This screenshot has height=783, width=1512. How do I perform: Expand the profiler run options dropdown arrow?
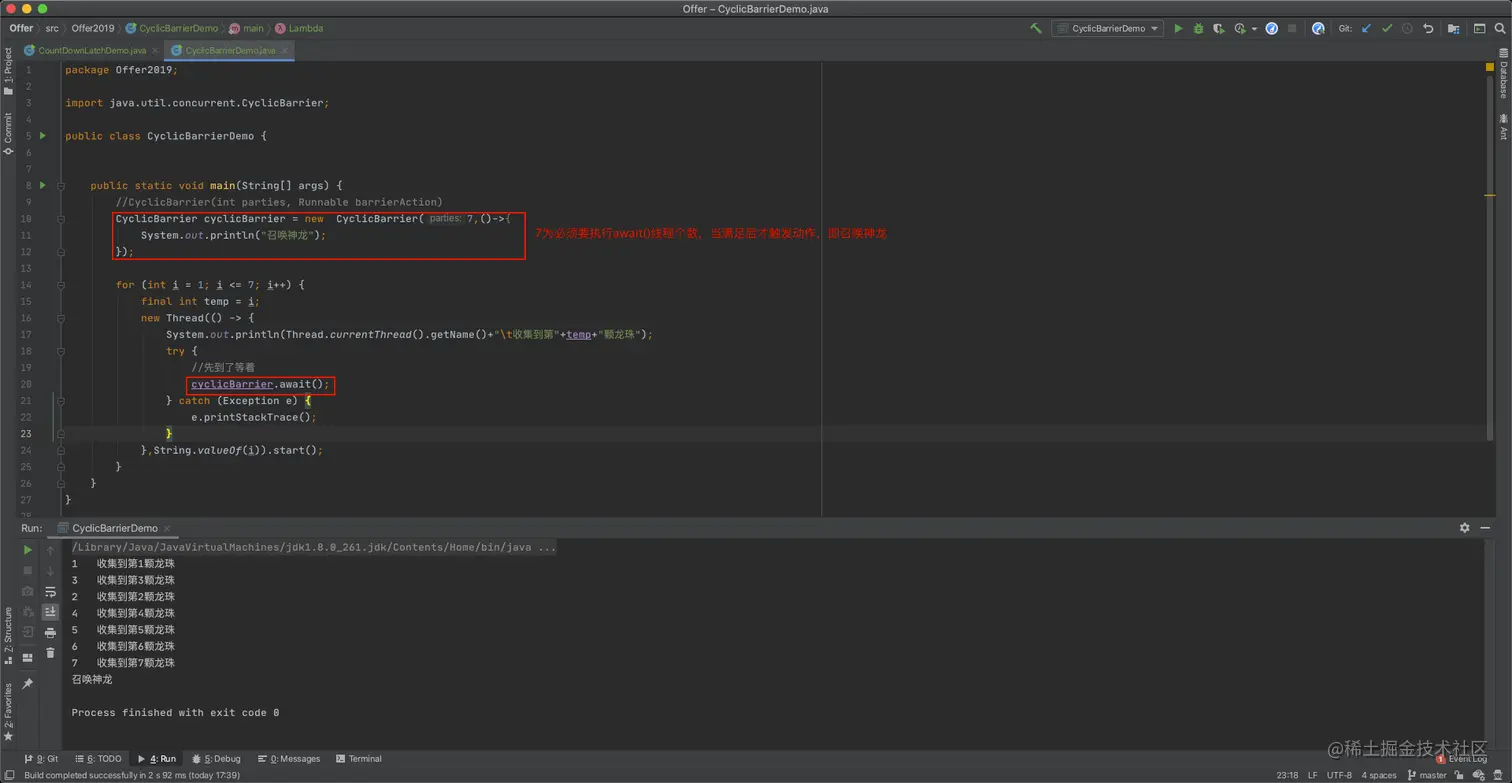(x=1254, y=29)
